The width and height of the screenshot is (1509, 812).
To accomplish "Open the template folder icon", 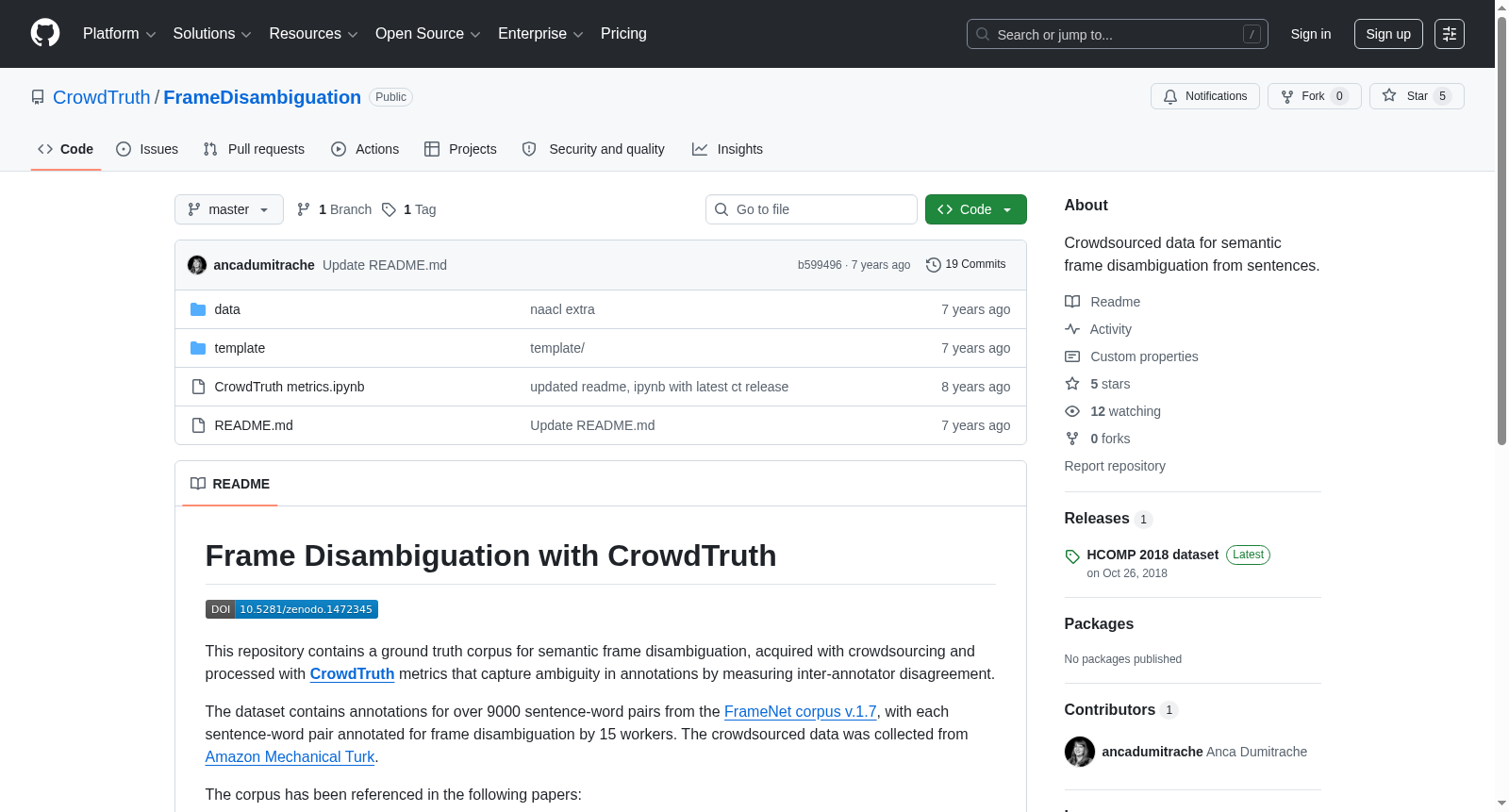I will pyautogui.click(x=198, y=348).
